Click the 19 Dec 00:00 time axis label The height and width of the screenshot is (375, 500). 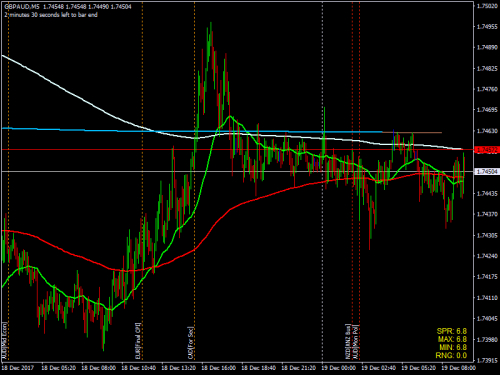(338, 368)
